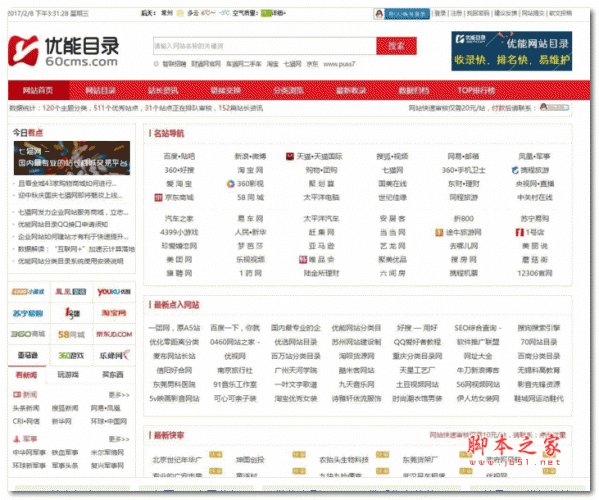Viewport: 599px width, 500px height.
Task: Open the 七迎网 featured news image
Action: click(72, 158)
